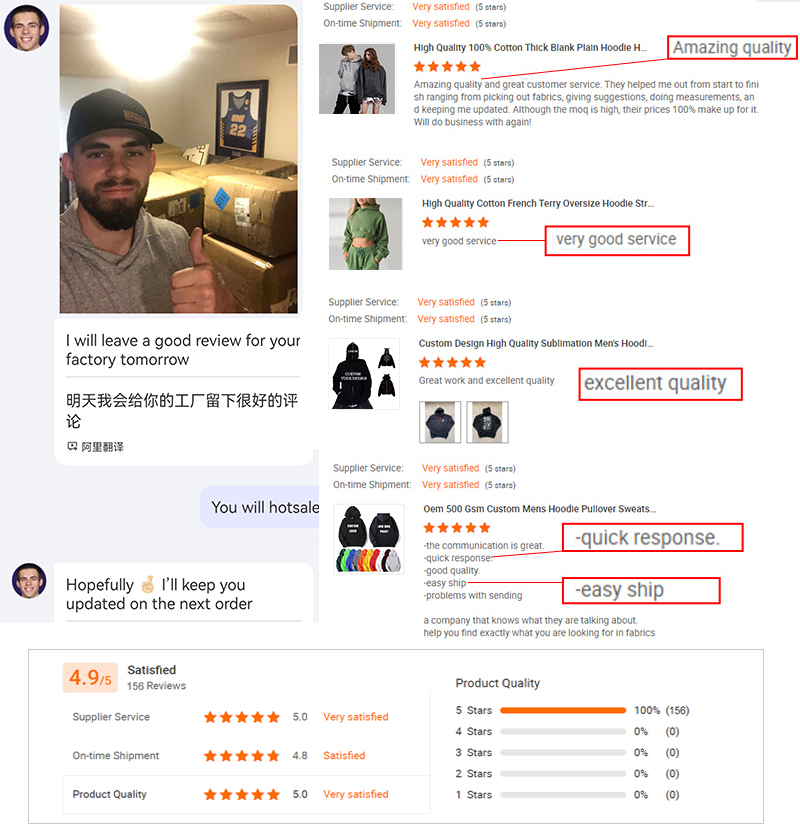Open the High Quality 100% Cotton Thick Blank Hoodie link
800x832 pixels.
click(x=530, y=48)
